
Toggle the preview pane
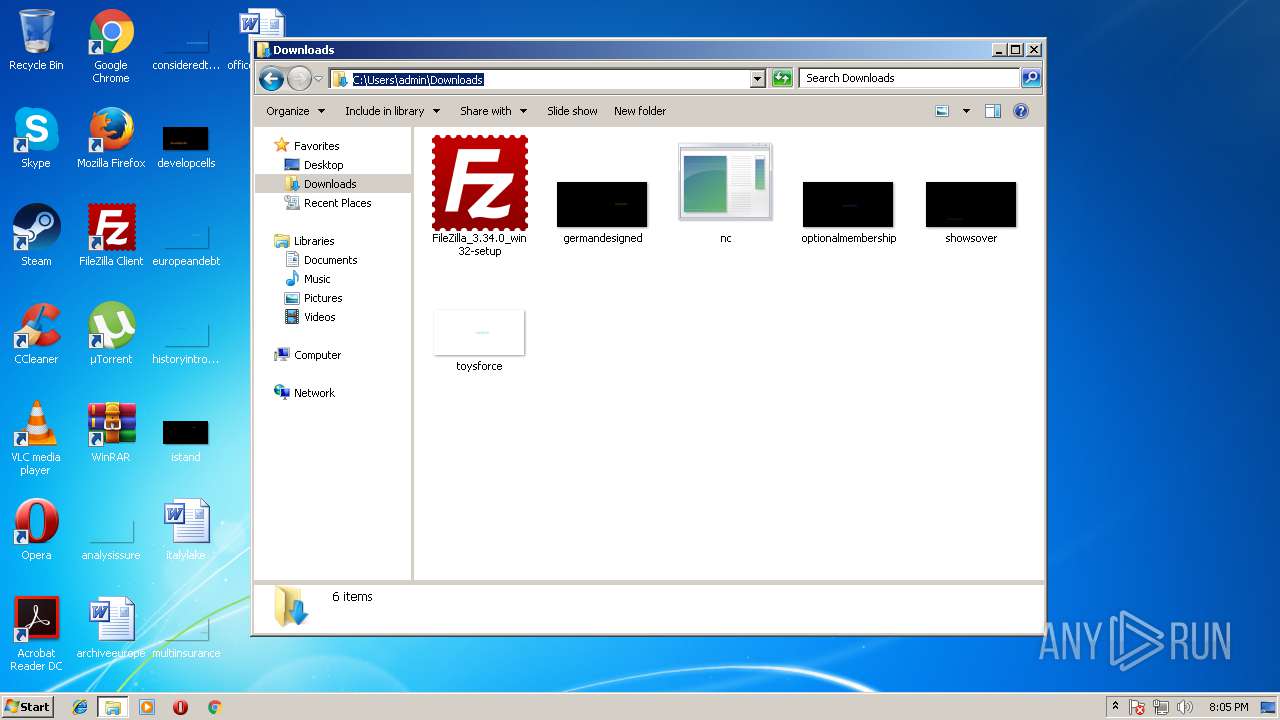(x=993, y=111)
